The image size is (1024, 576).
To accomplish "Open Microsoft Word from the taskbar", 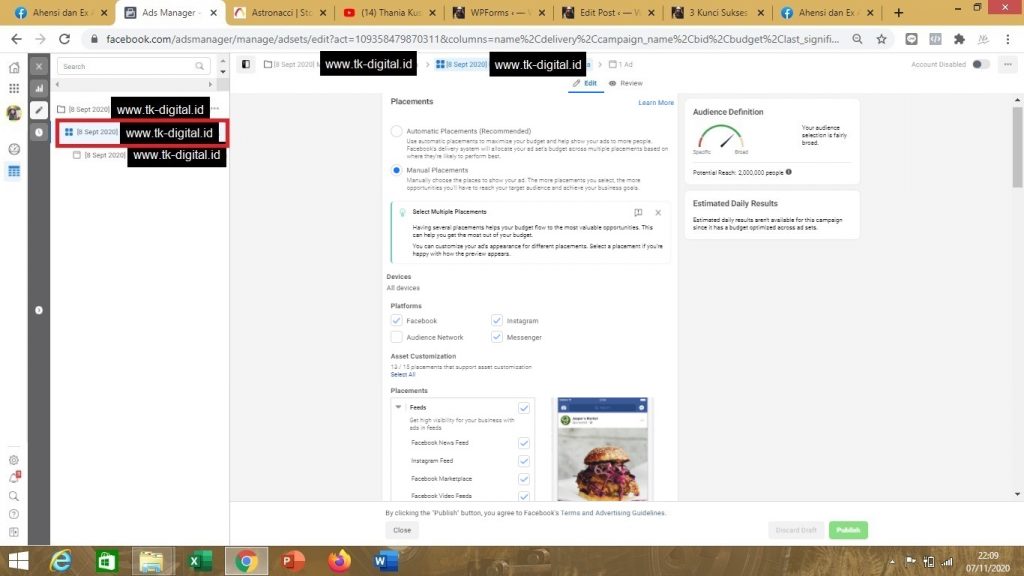I will point(387,561).
